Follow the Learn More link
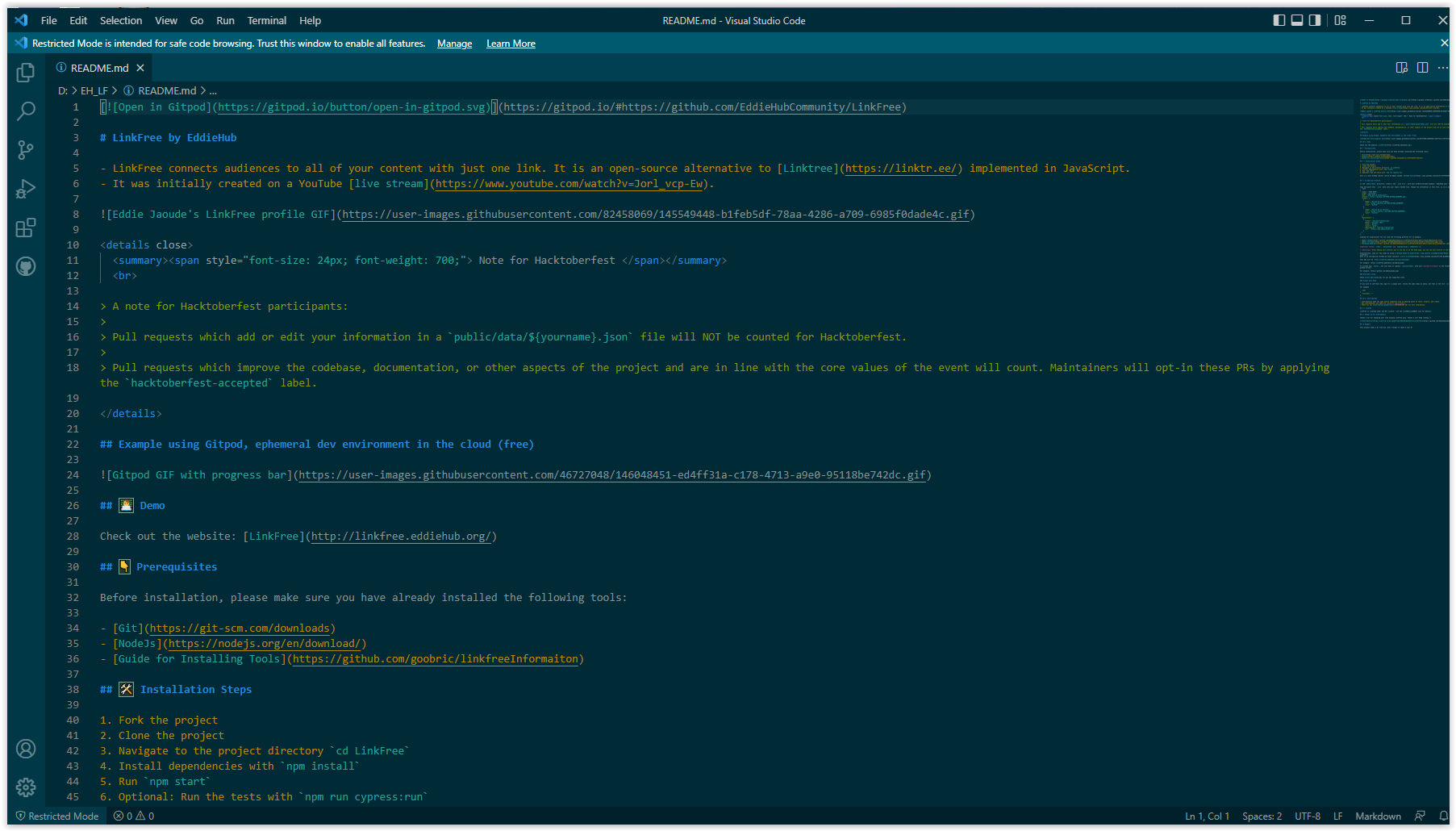 (x=511, y=43)
